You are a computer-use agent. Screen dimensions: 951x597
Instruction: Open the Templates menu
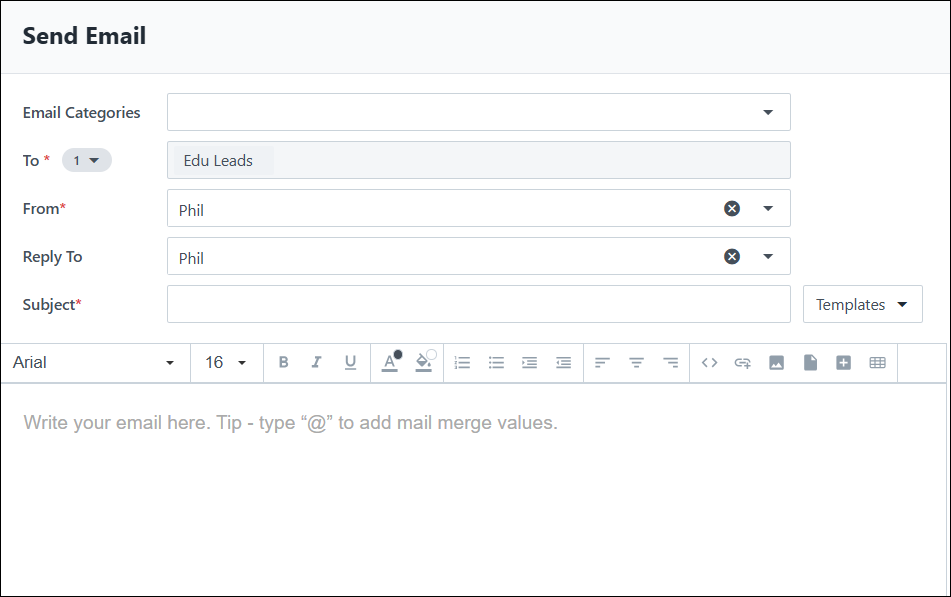pos(862,304)
